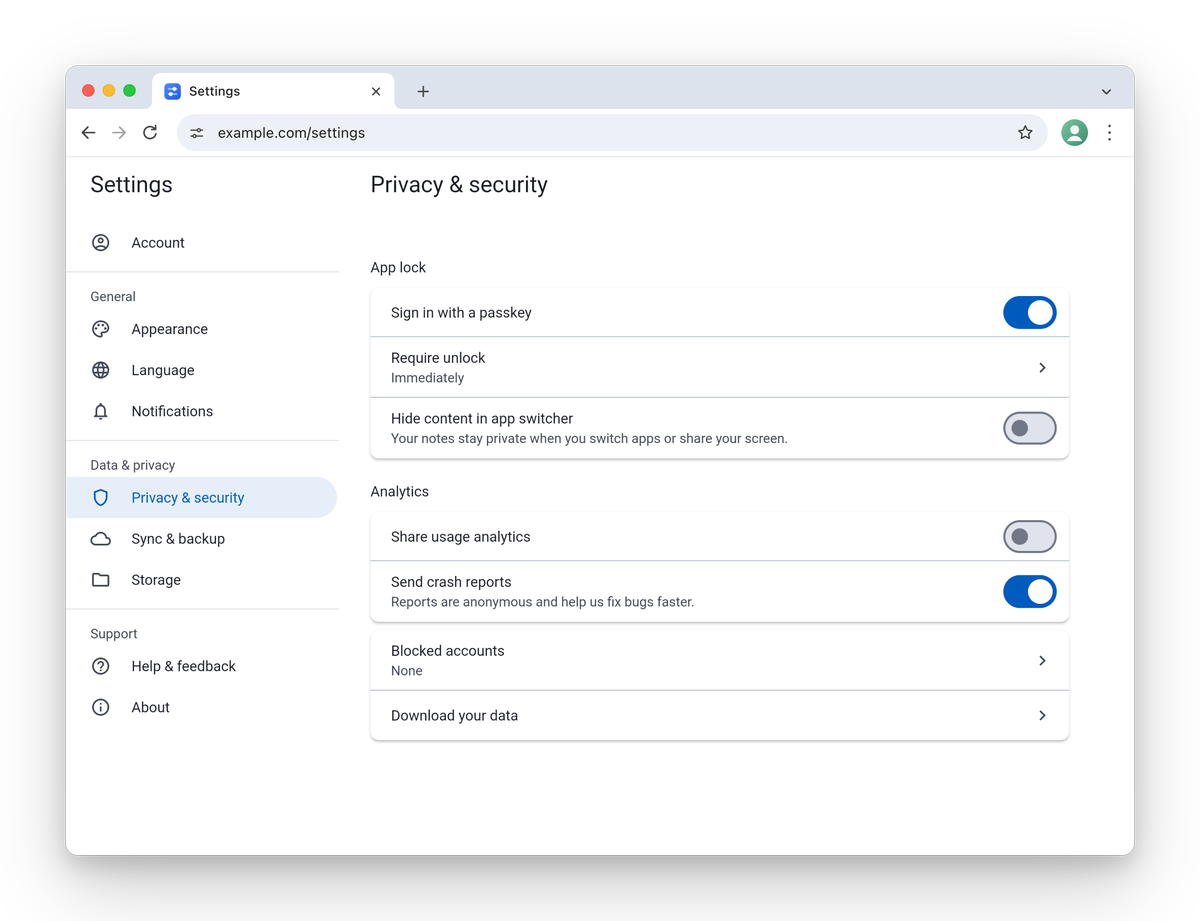Click 'Your notes stay private' description text
Viewport: 1200px width, 921px height.
coord(590,438)
